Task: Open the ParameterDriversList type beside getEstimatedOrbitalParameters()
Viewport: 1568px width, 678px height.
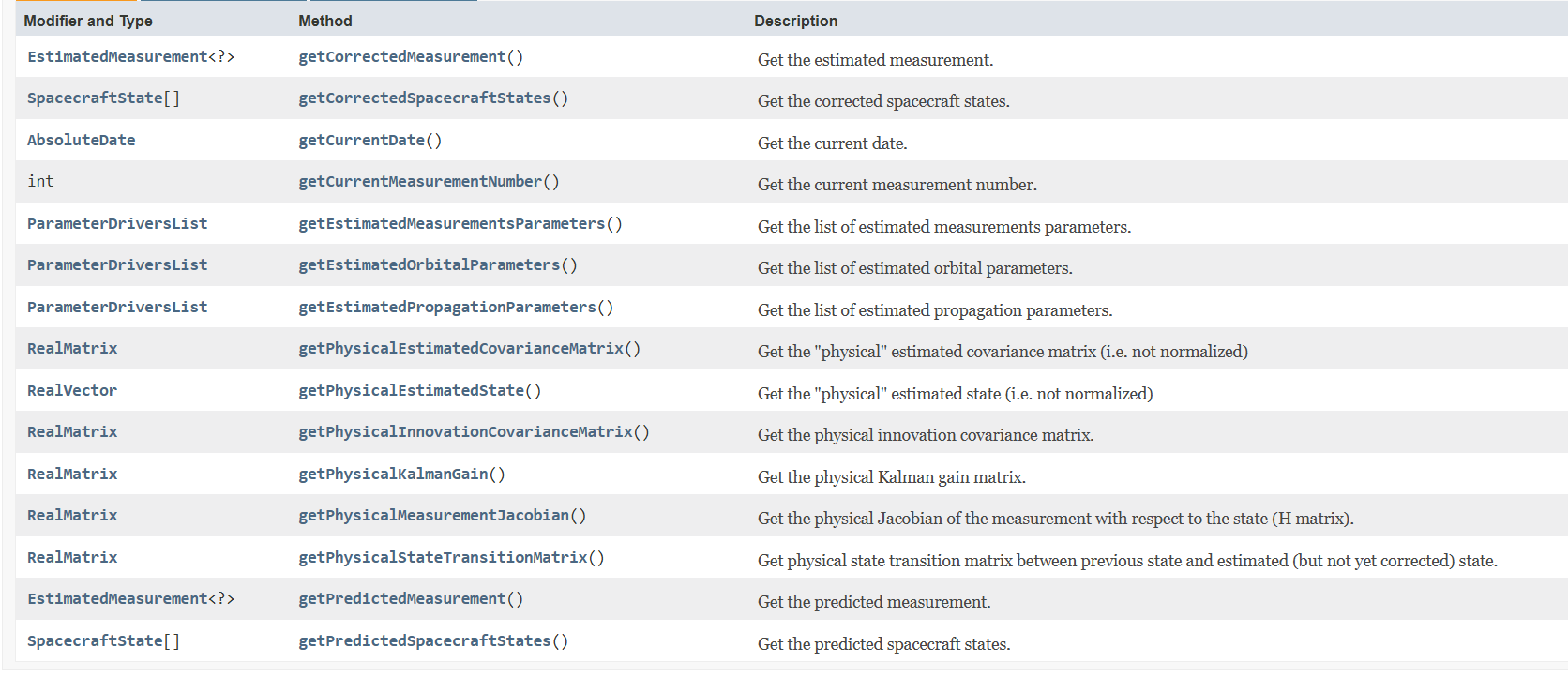Action: 117,265
